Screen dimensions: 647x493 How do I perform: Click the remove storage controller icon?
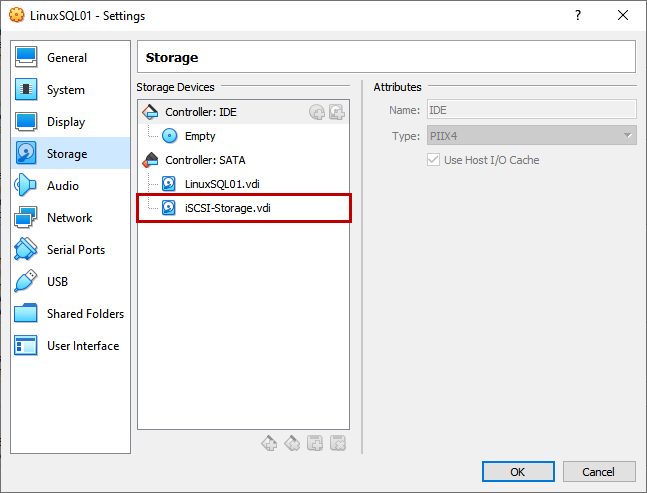pyautogui.click(x=292, y=443)
